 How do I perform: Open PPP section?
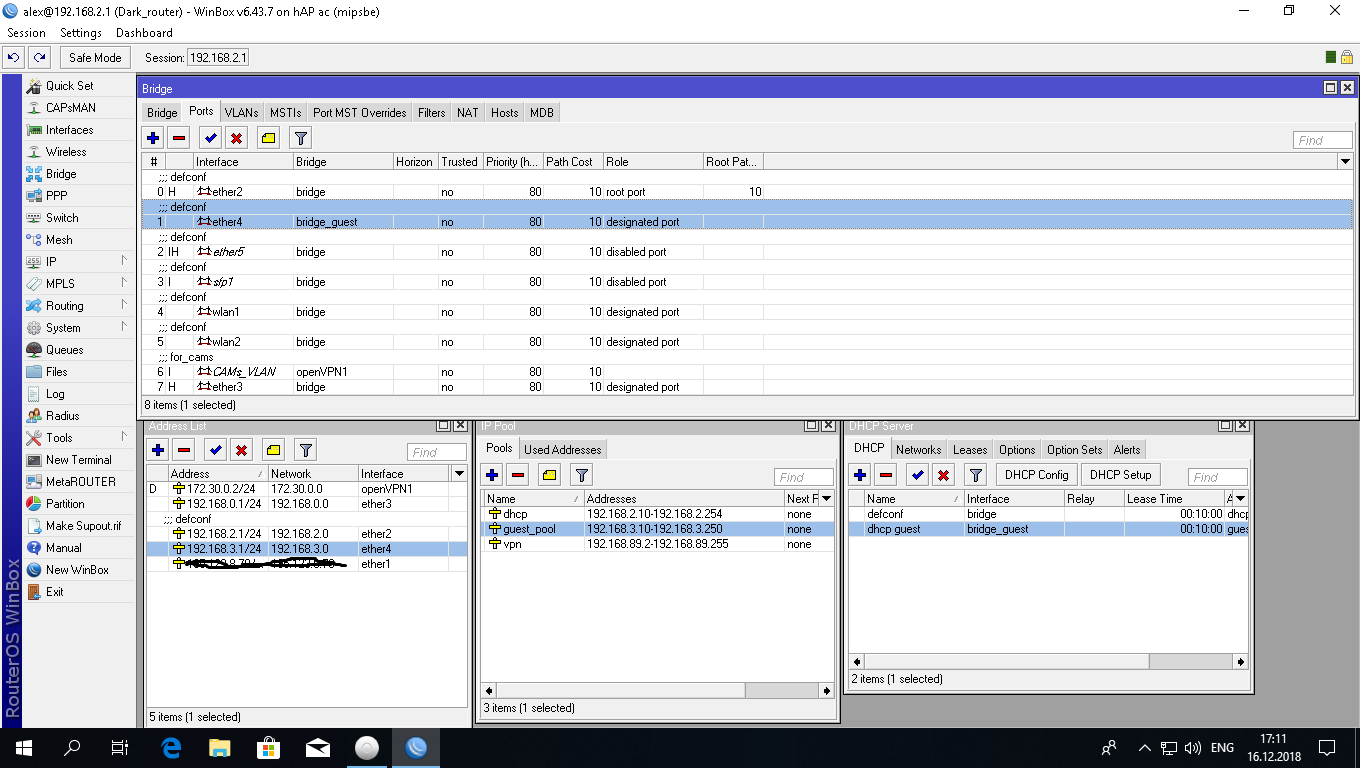click(x=56, y=196)
